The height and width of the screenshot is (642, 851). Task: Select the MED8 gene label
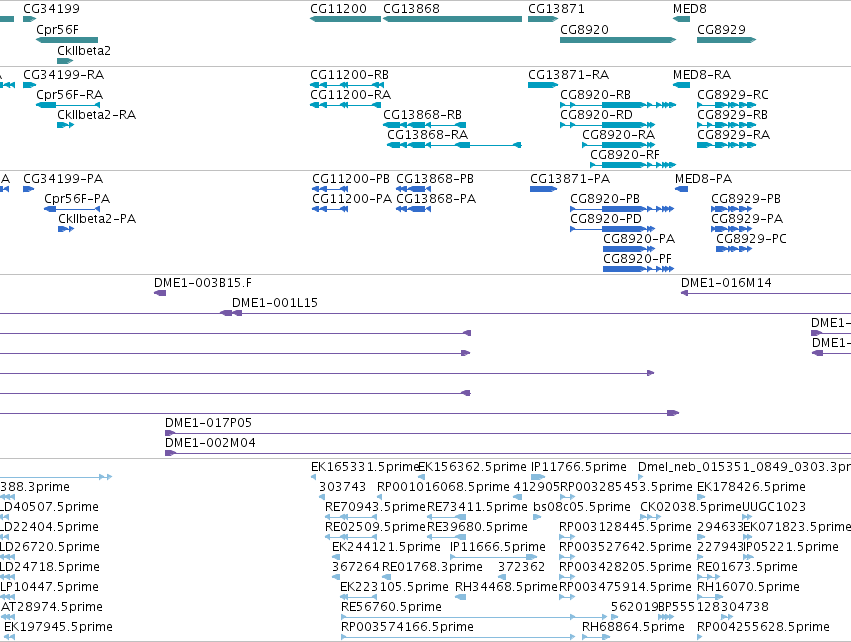(689, 9)
